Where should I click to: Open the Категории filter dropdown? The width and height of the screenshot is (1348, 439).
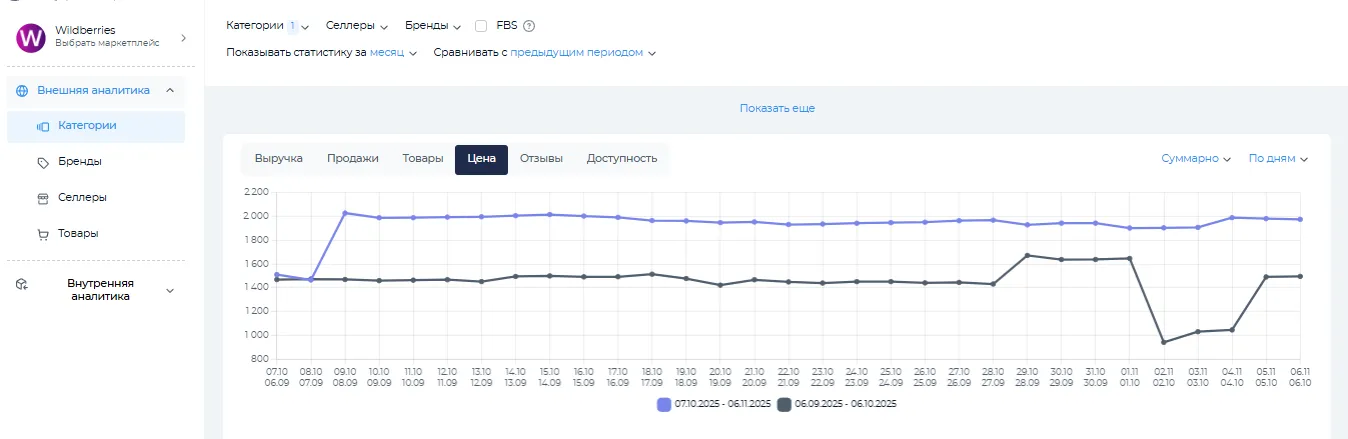point(267,25)
